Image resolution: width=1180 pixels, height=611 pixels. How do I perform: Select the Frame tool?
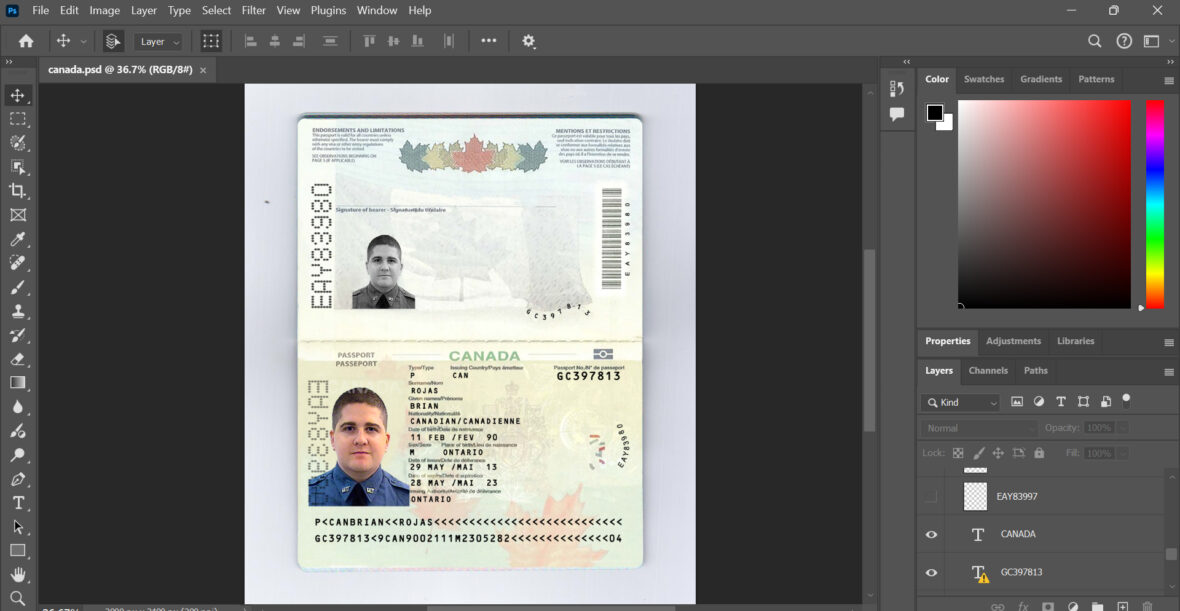tap(17, 214)
